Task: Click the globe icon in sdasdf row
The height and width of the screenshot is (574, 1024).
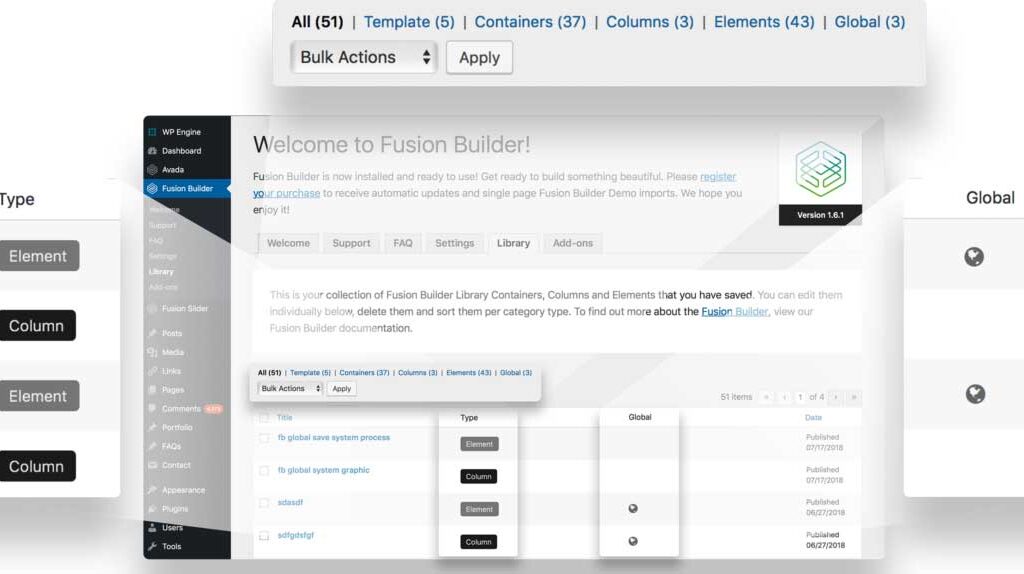Action: (x=633, y=509)
